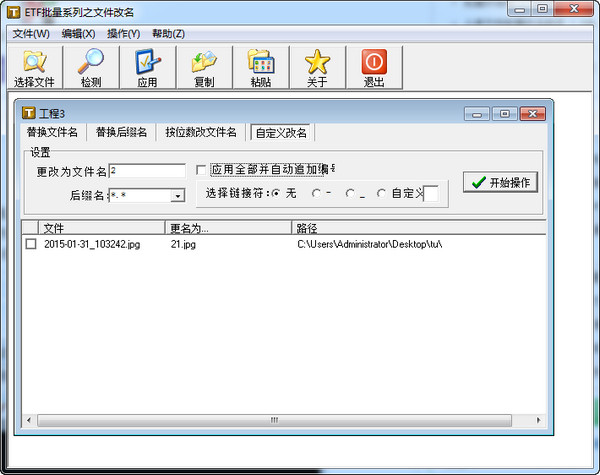600x475 pixels.
Task: Click the red 退出 icon
Action: 374,63
